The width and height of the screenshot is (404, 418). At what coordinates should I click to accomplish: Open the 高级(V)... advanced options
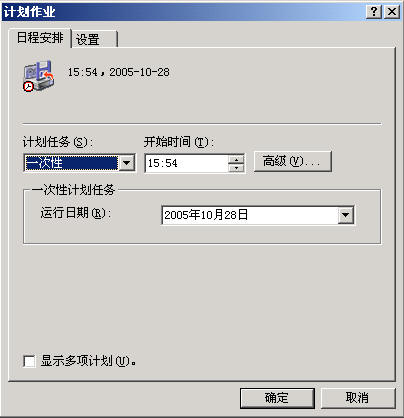(292, 162)
